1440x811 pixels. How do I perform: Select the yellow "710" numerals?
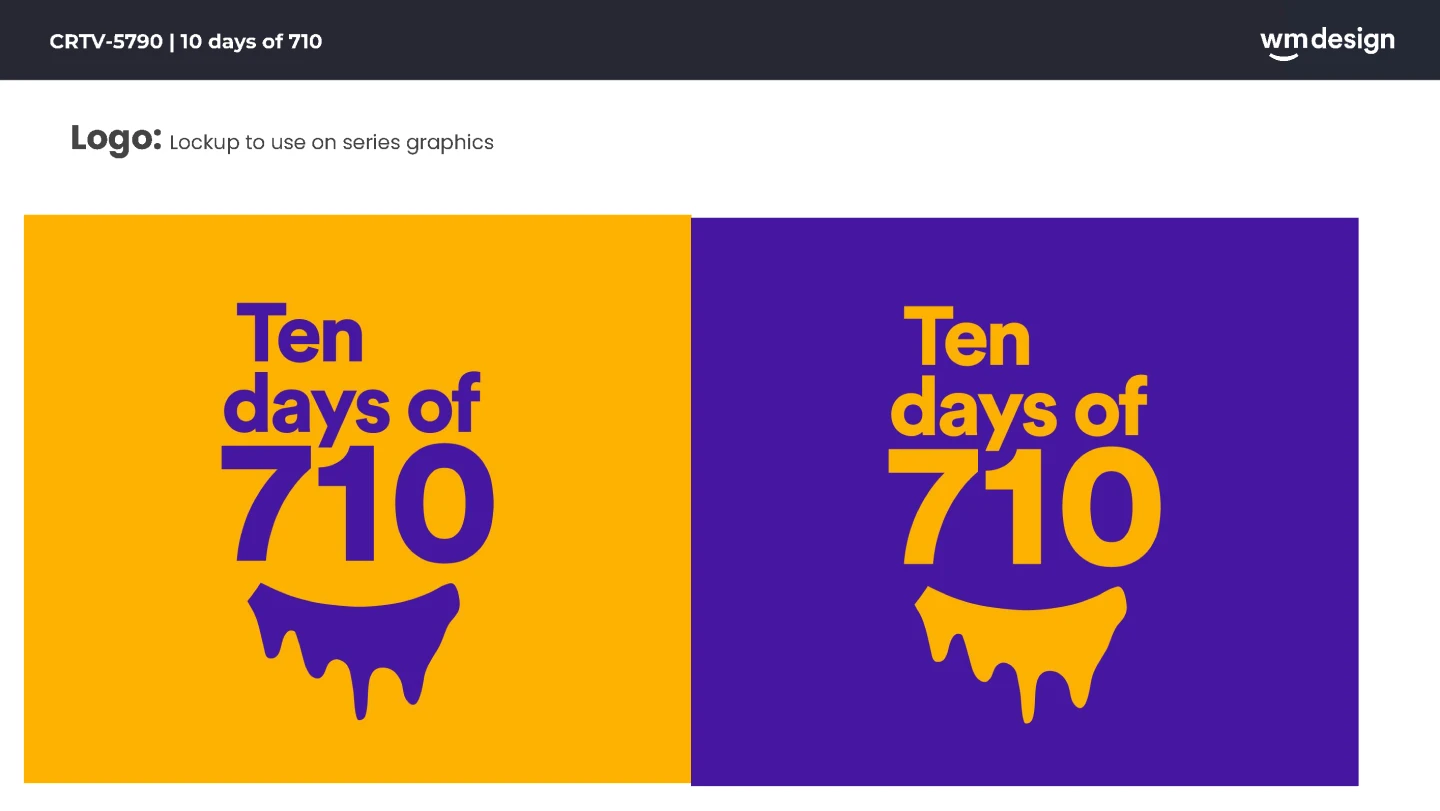click(1024, 508)
